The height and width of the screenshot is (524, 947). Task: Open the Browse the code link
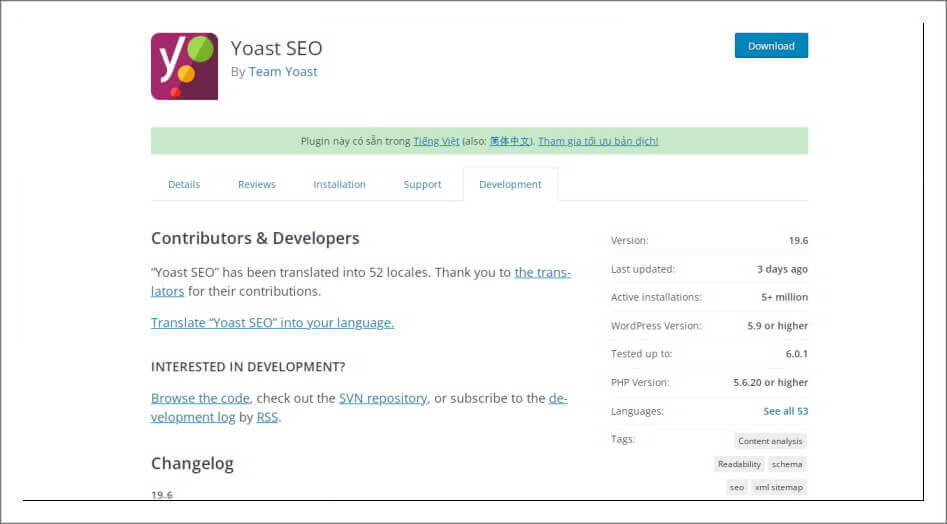point(200,398)
